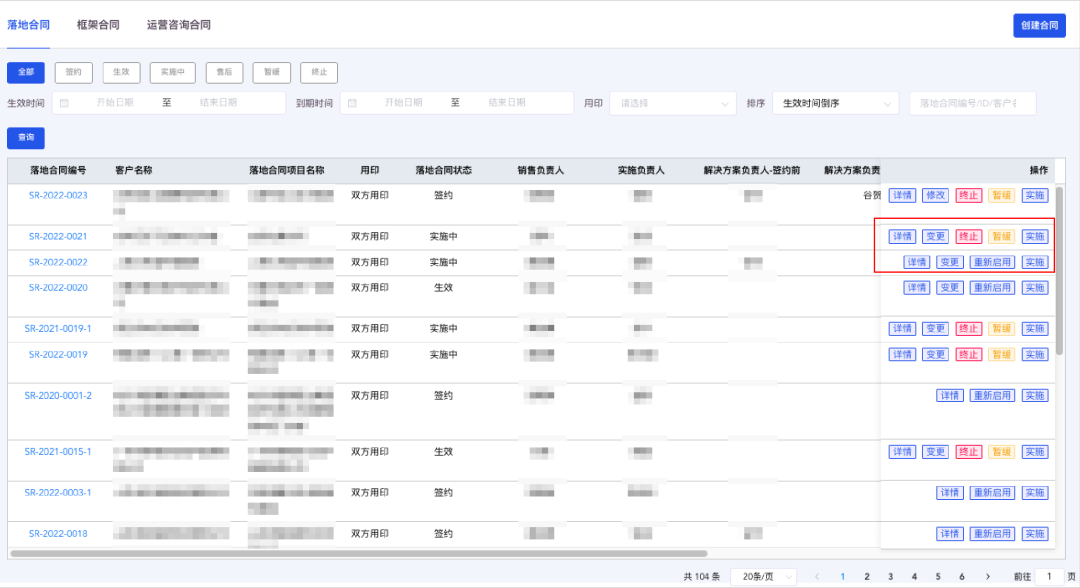The height and width of the screenshot is (588, 1080).
Task: Click the previous page left arrow
Action: [x=817, y=576]
